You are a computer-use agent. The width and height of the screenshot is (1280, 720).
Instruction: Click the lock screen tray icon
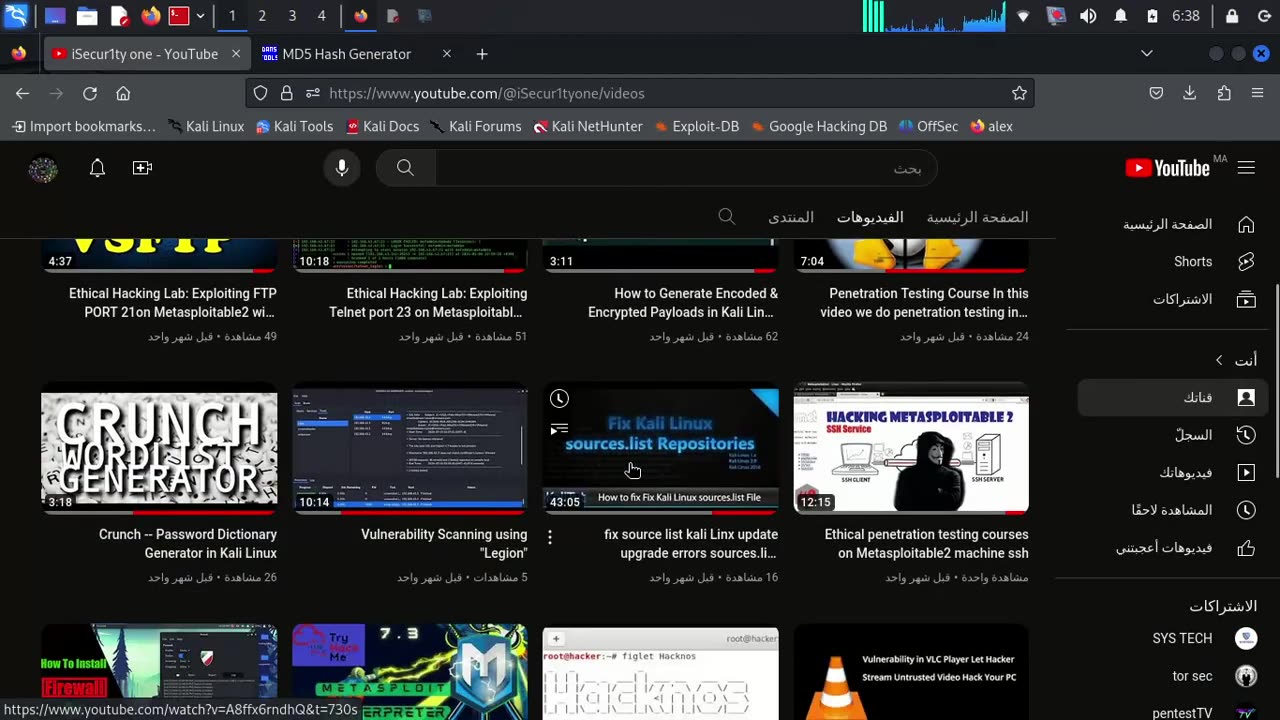coord(1232,16)
